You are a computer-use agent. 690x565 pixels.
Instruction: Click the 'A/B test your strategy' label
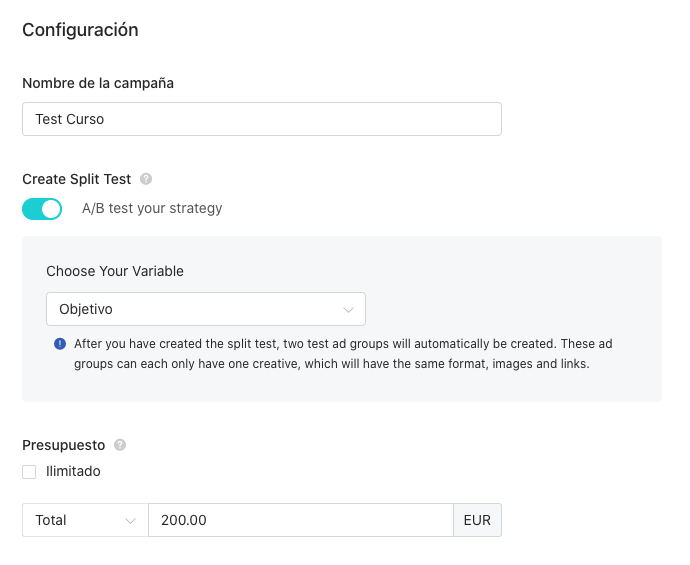coord(152,208)
